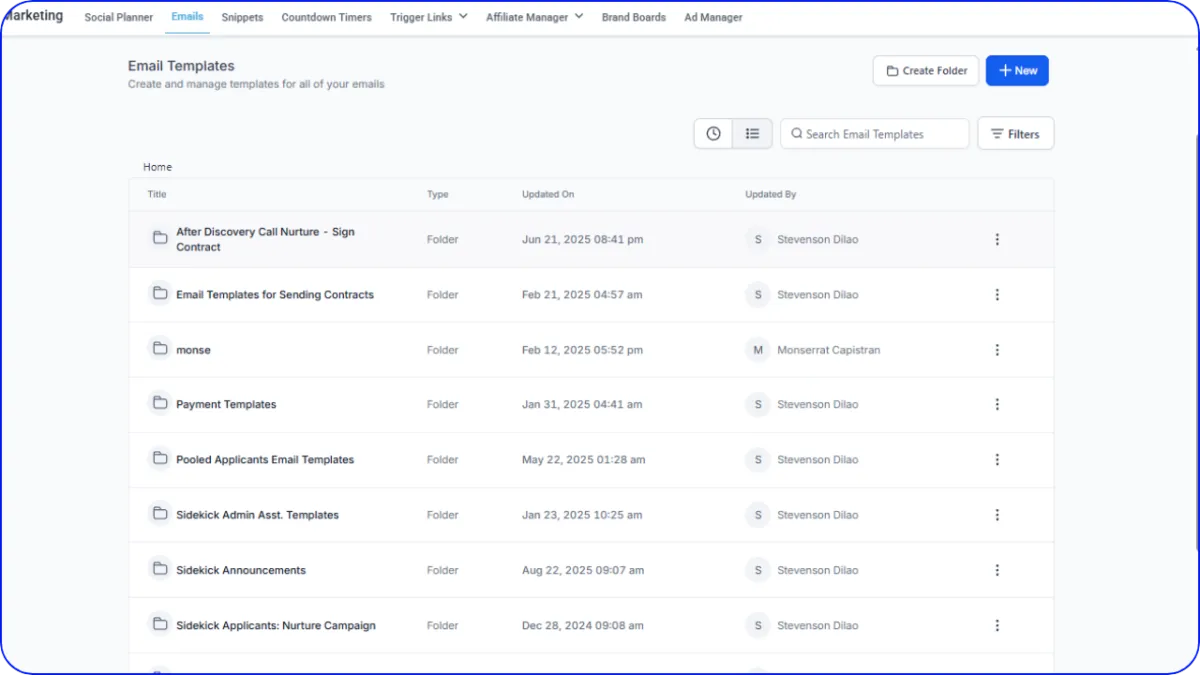The height and width of the screenshot is (675, 1200).
Task: Click Stevenson Dilao avatar in first row
Action: (757, 240)
